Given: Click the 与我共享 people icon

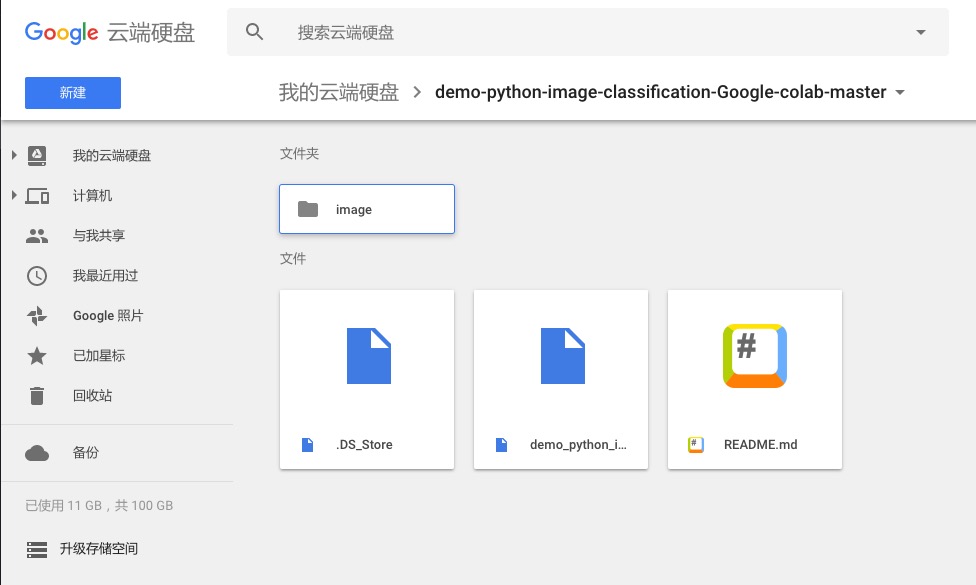Looking at the screenshot, I should (x=37, y=236).
